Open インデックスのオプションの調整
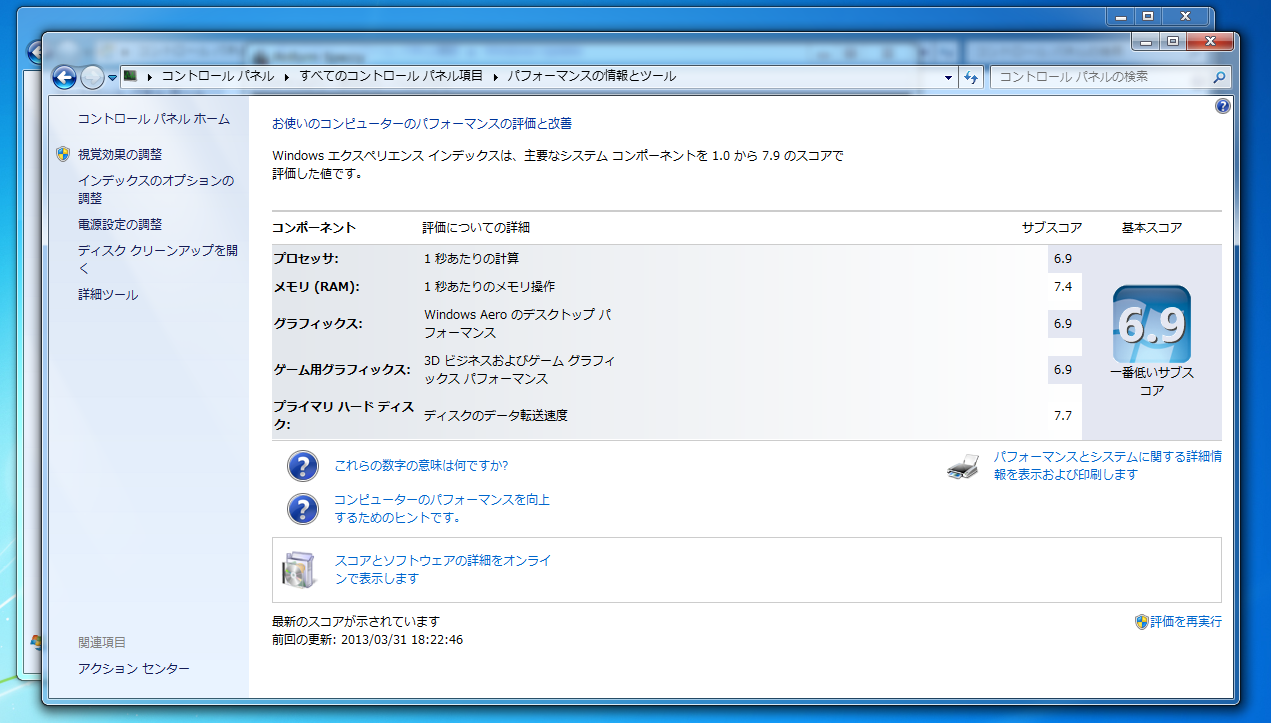 [x=156, y=189]
